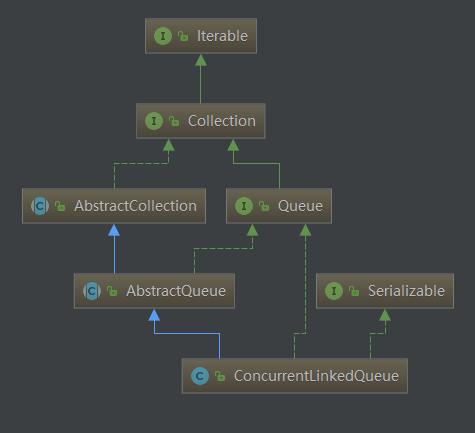The height and width of the screenshot is (433, 475).
Task: Select the AbstractCollection node text
Action: coord(135,206)
